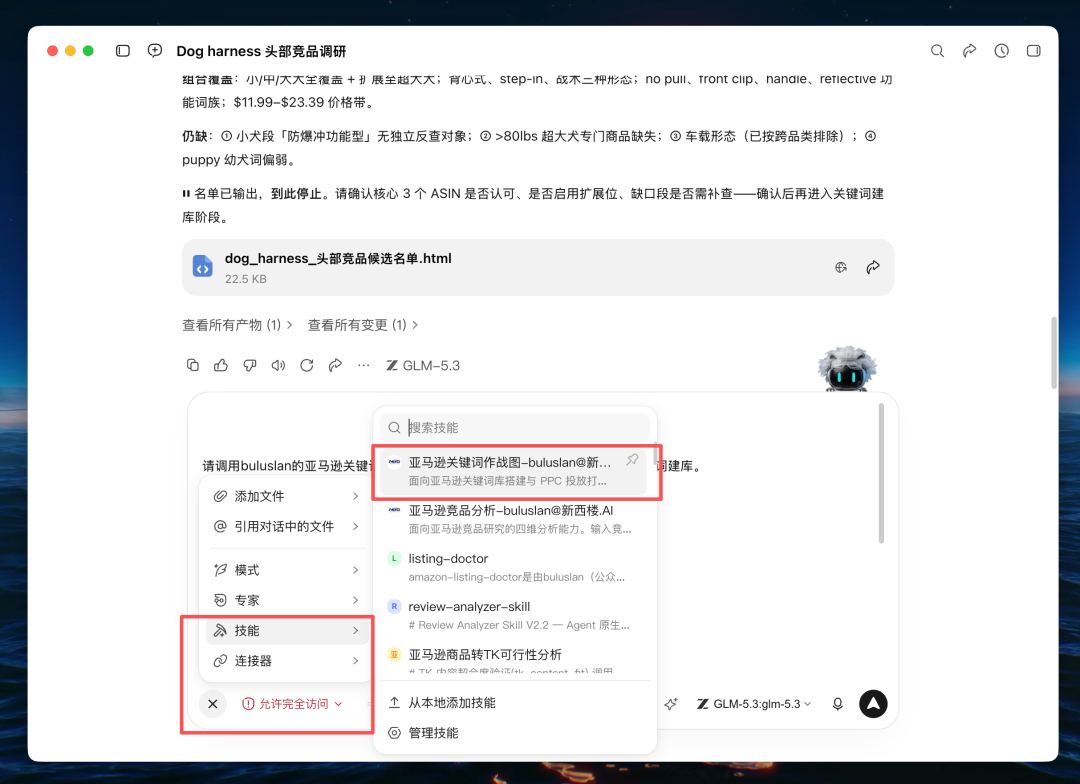Expand the 允许完全访问 permission dropdown
1080x784 pixels.
coord(292,704)
